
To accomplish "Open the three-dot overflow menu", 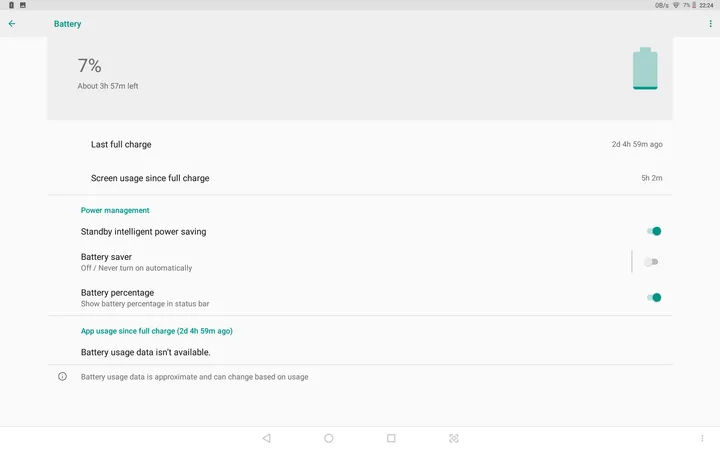I will point(710,23).
